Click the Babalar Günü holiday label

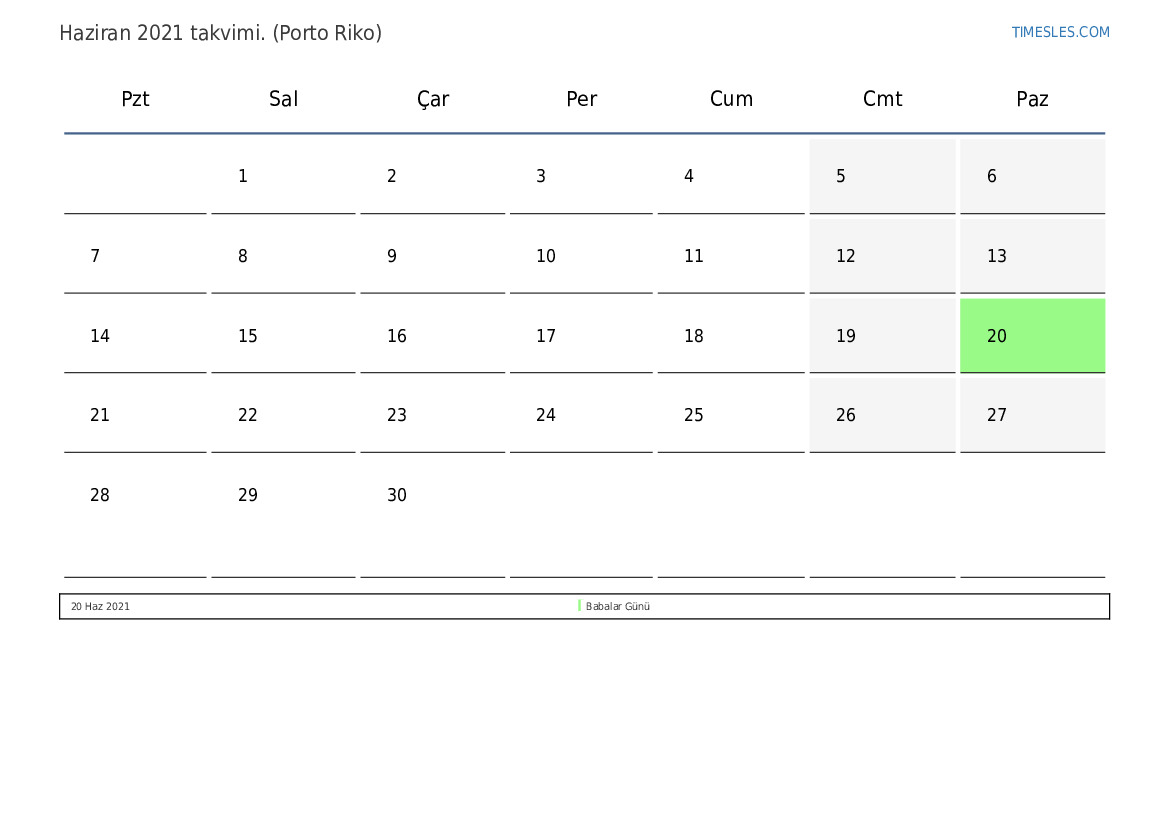coord(617,606)
